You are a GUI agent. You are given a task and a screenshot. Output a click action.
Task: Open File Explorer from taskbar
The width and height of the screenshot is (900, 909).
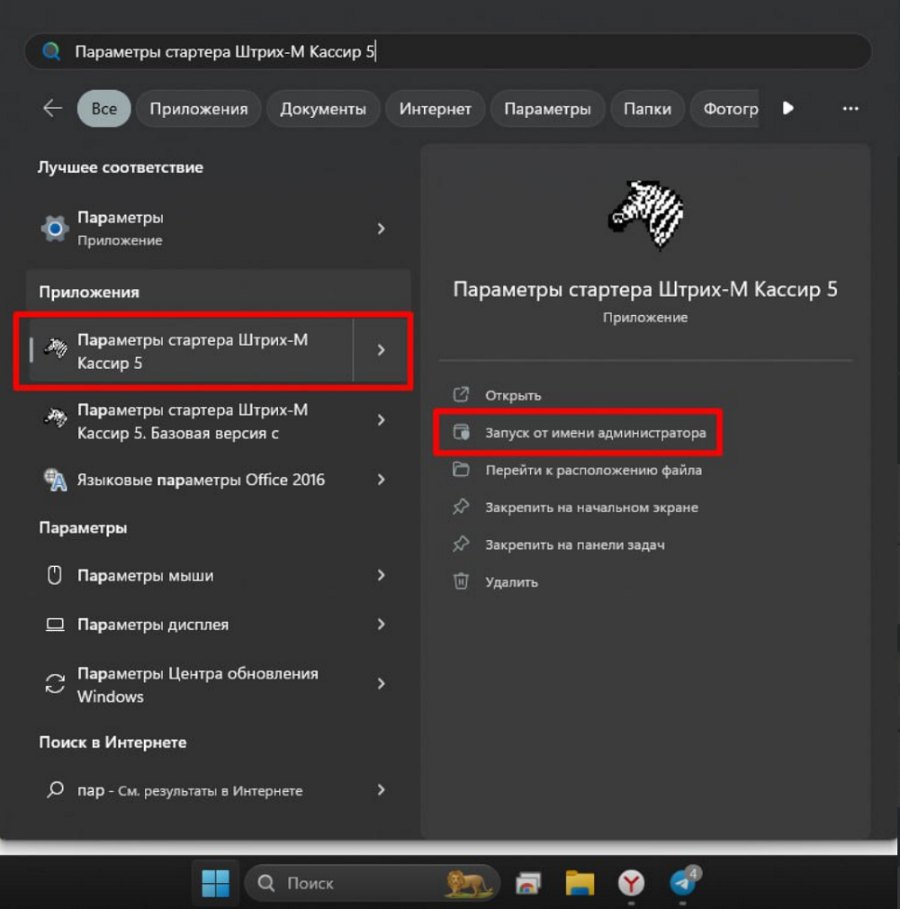(x=579, y=883)
